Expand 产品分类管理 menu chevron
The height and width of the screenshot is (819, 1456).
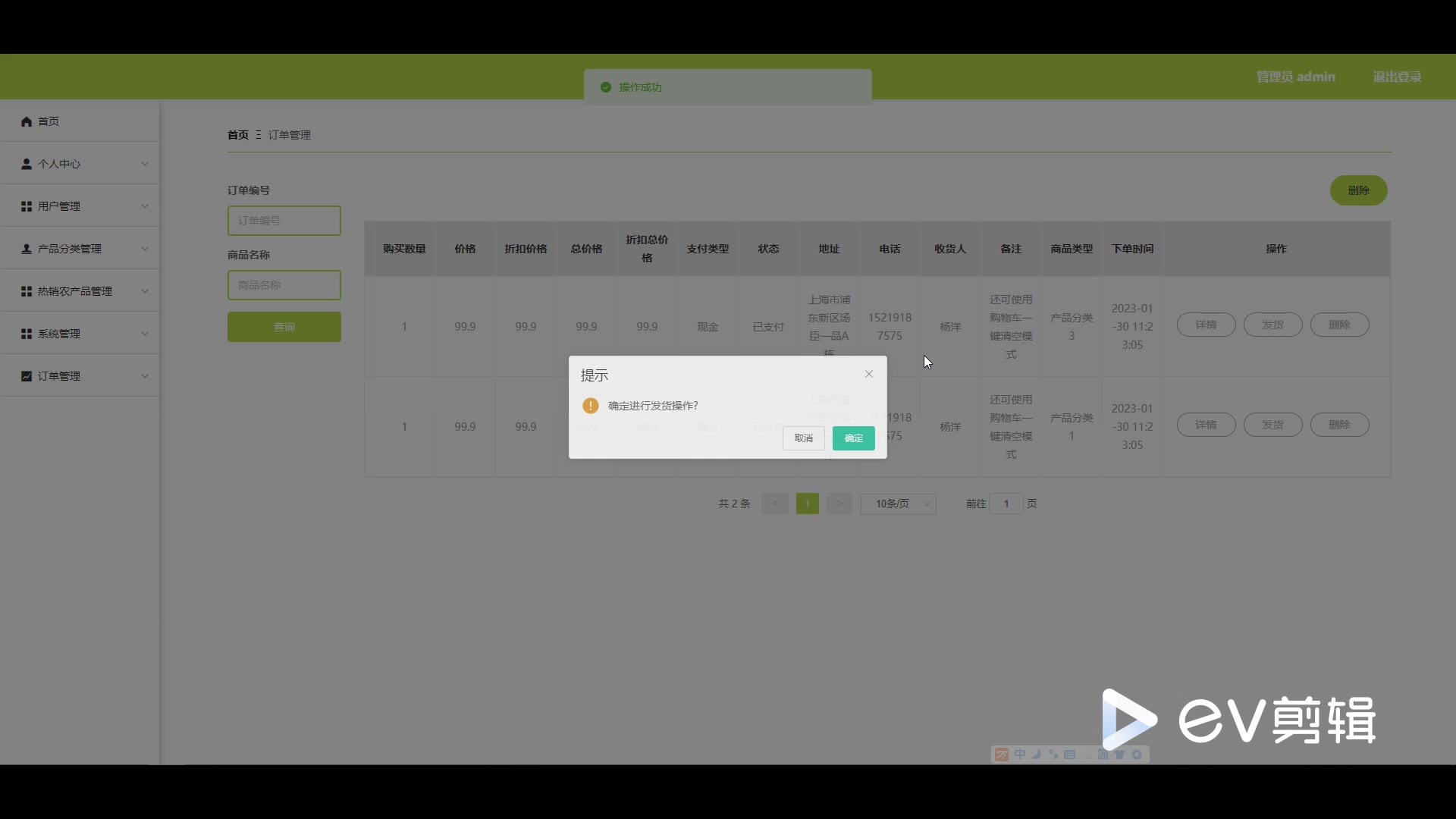coord(145,249)
